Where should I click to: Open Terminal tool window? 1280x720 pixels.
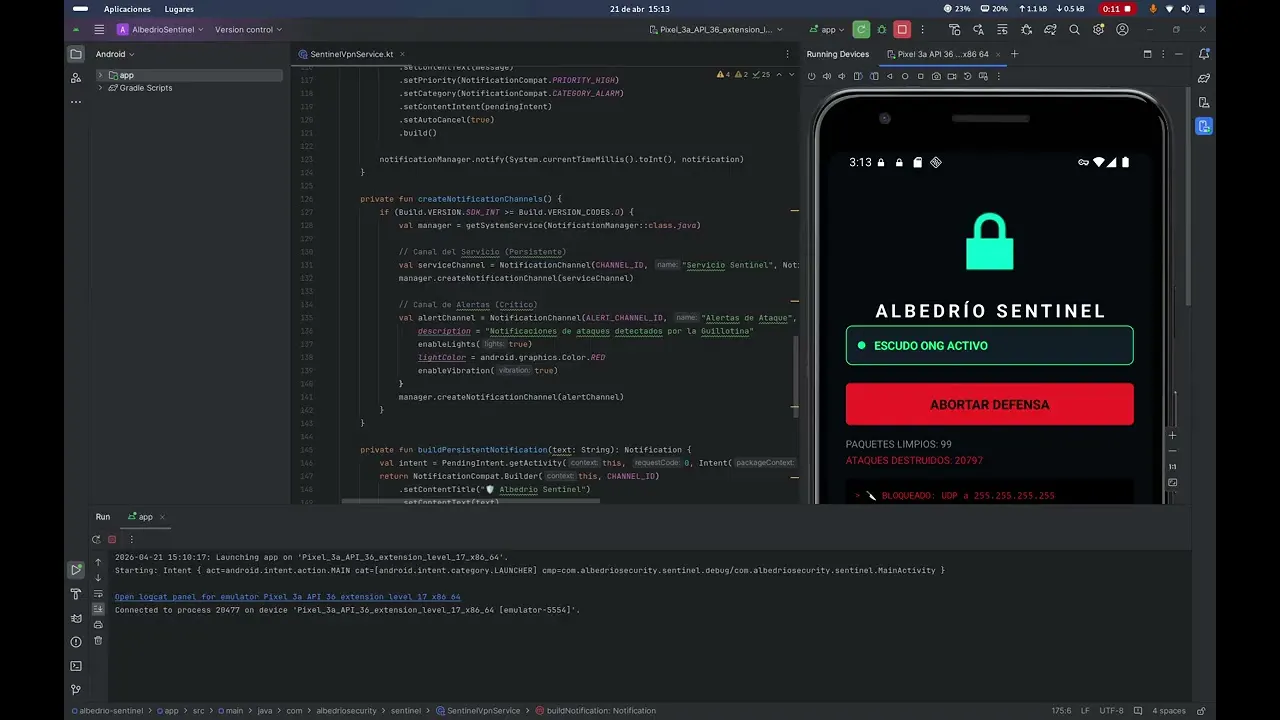click(76, 666)
